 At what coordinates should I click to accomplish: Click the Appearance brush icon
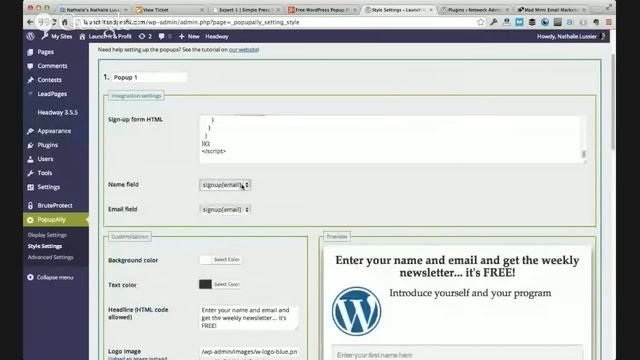click(30, 131)
